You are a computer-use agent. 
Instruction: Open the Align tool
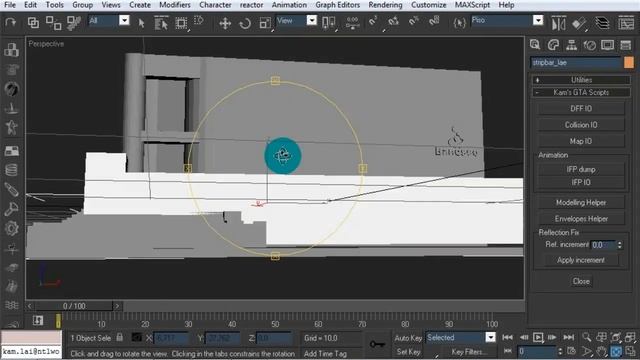(579, 23)
